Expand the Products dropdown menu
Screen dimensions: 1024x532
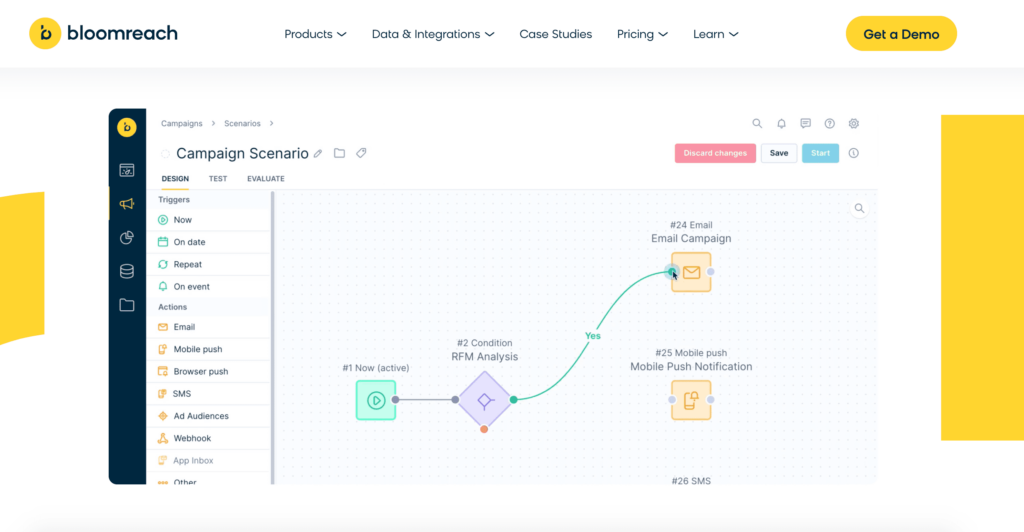click(315, 34)
